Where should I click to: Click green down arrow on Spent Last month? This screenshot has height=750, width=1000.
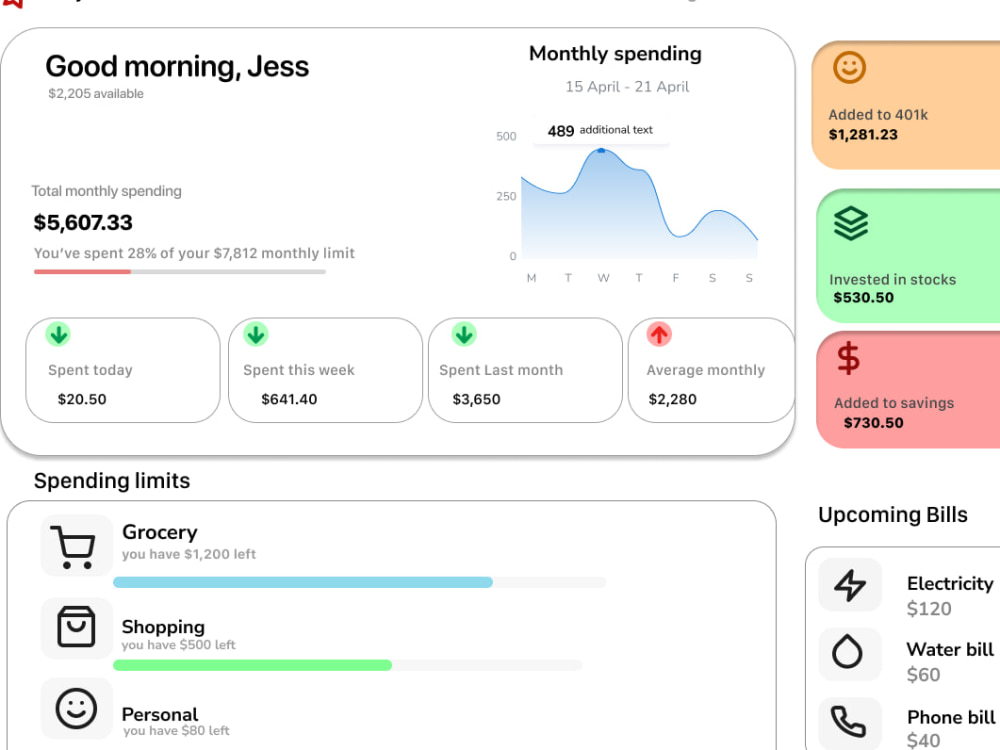point(464,334)
